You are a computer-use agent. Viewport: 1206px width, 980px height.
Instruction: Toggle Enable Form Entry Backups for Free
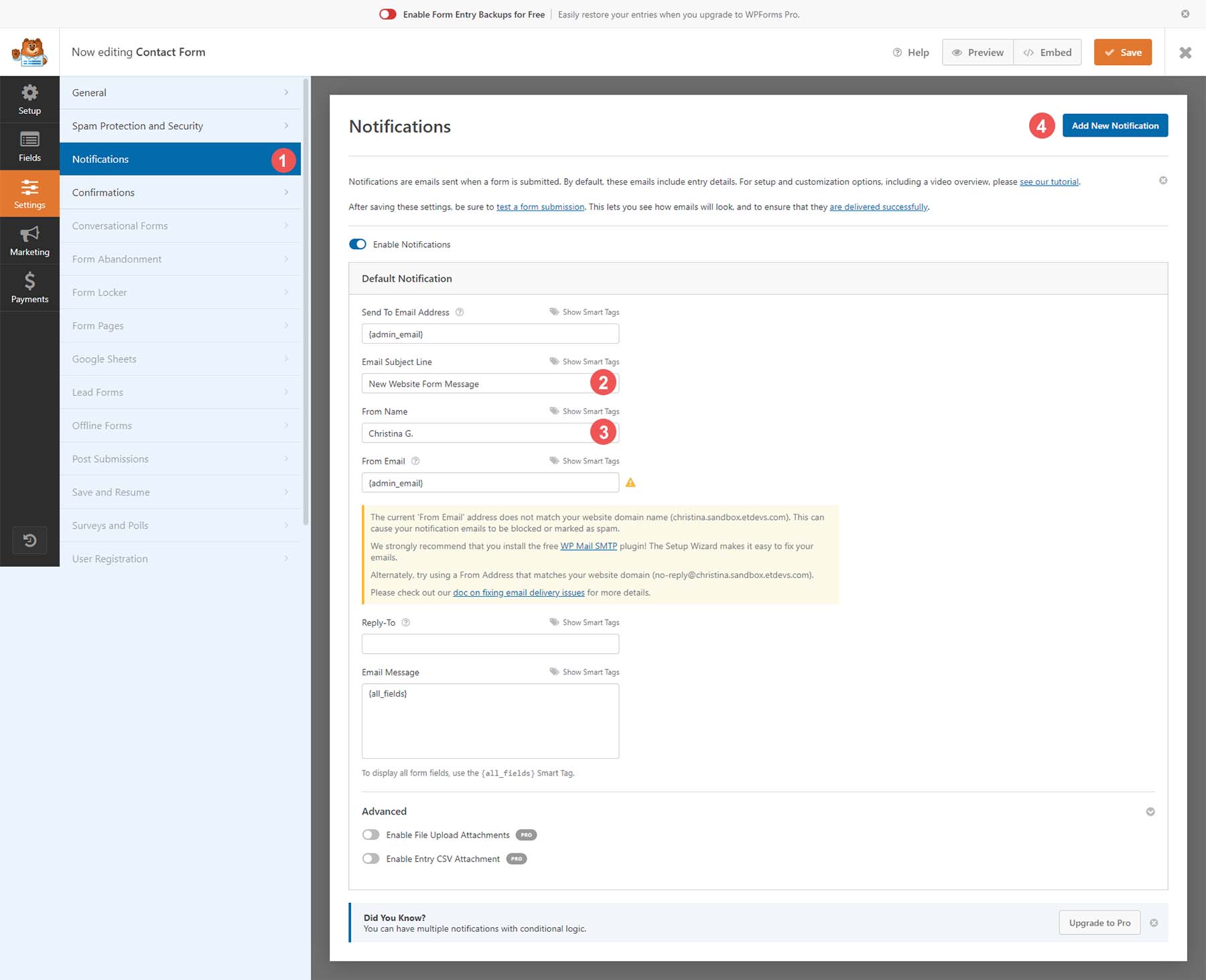pos(387,13)
